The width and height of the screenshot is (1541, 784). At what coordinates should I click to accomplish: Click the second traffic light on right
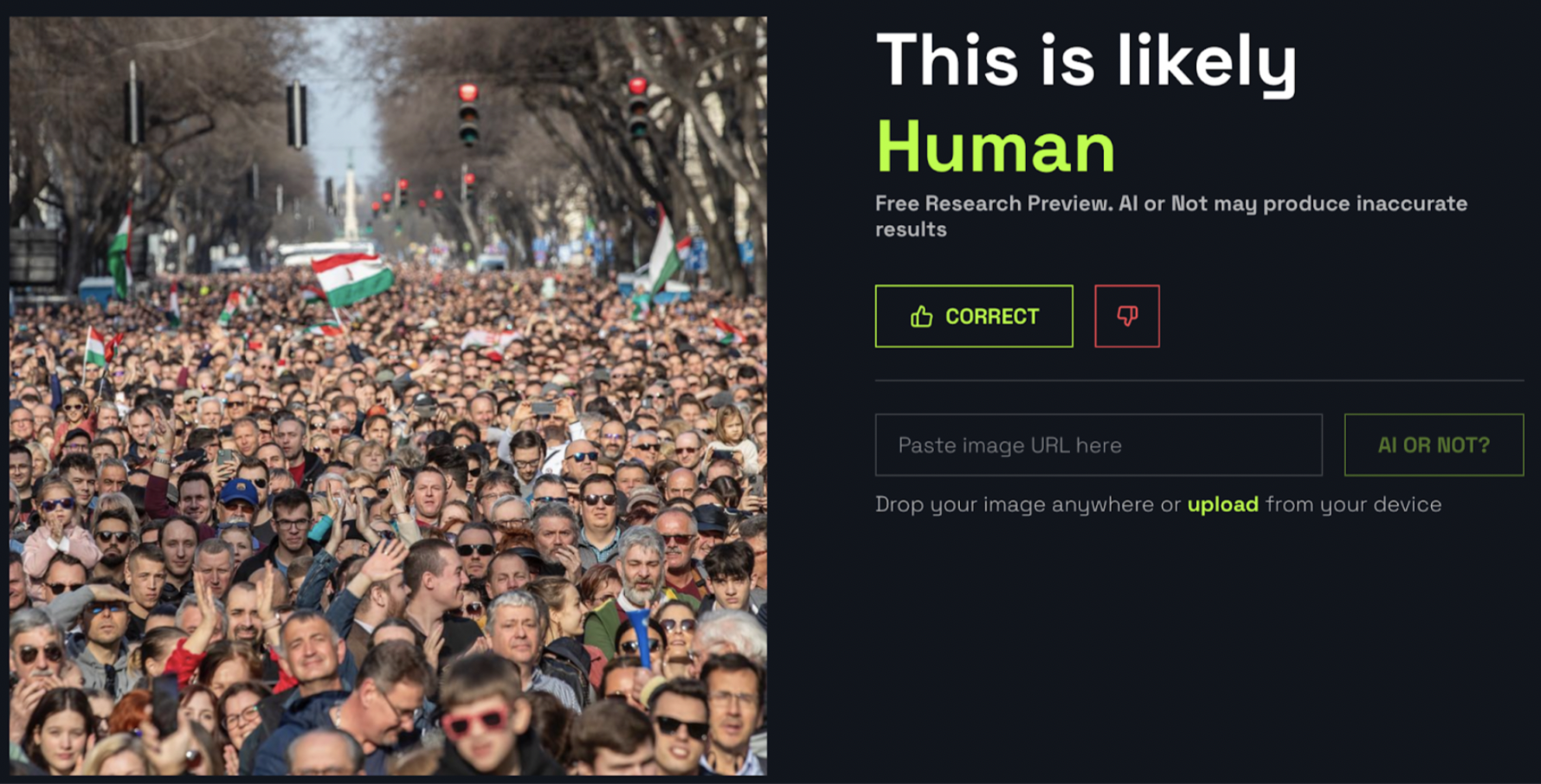pyautogui.click(x=638, y=106)
